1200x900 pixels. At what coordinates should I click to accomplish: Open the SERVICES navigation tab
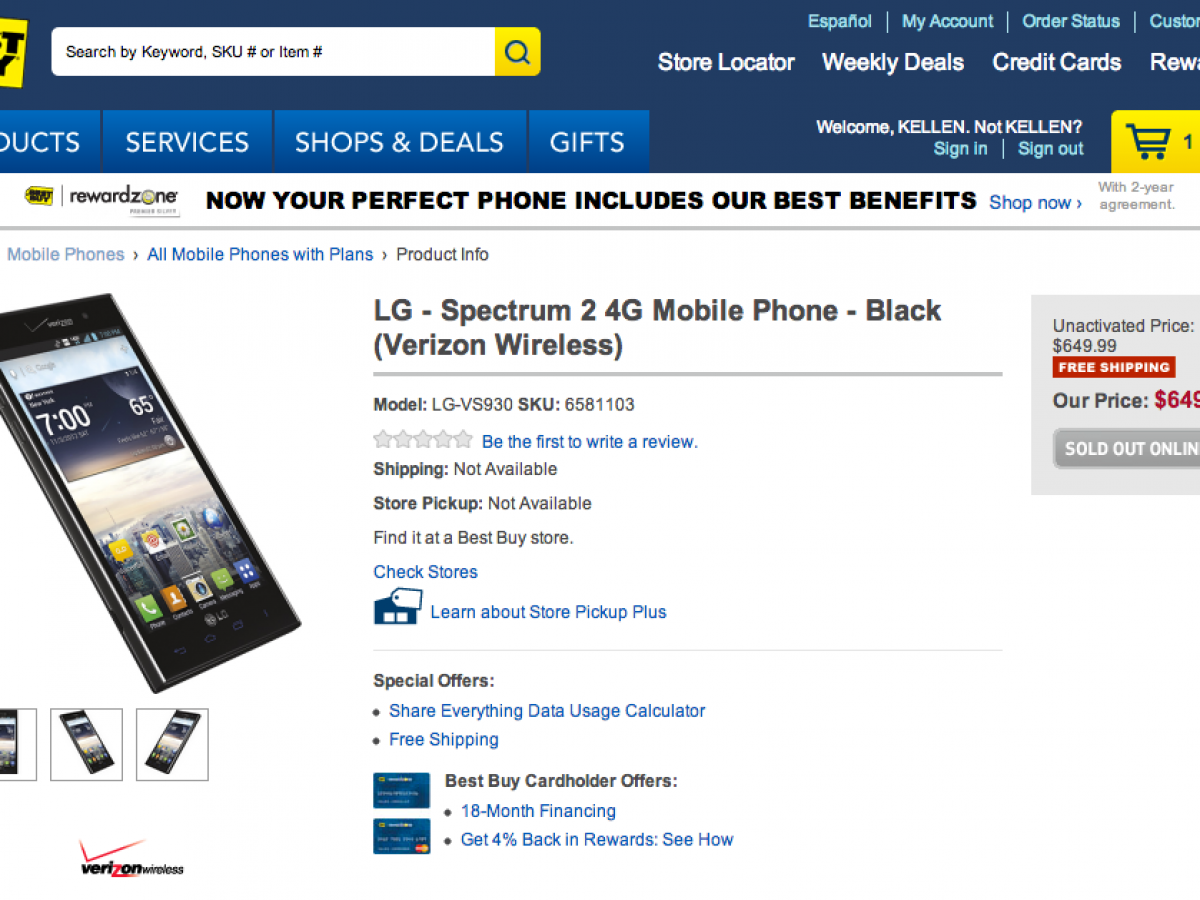pyautogui.click(x=187, y=142)
